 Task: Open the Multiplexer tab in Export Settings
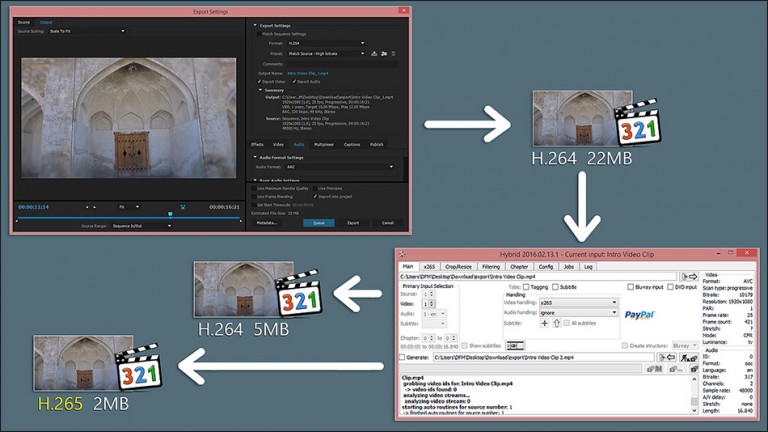[x=324, y=144]
